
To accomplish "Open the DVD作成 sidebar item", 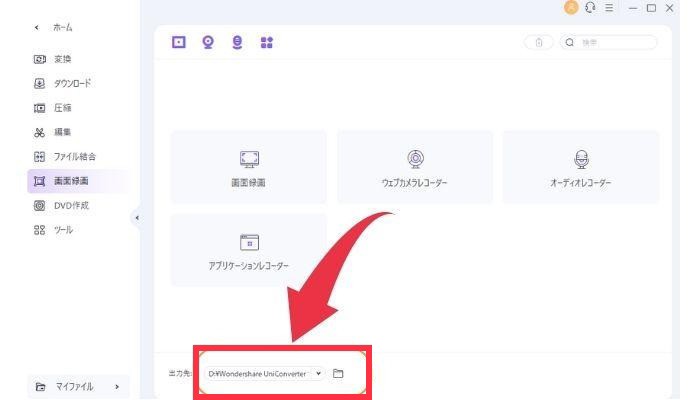I will [x=71, y=205].
